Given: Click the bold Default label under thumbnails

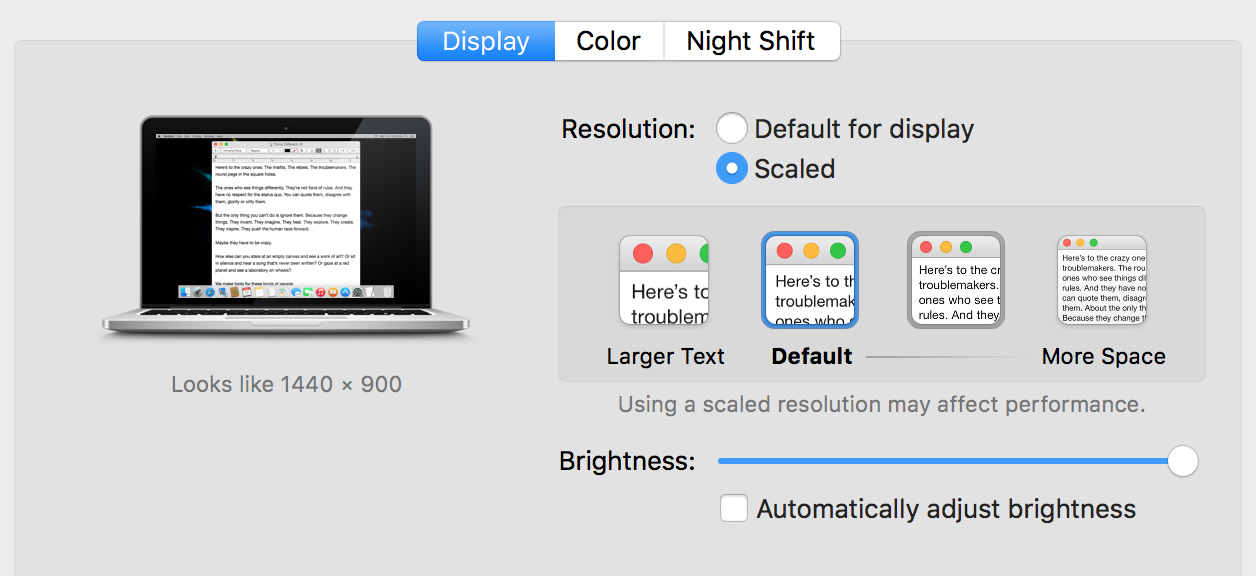Looking at the screenshot, I should tap(812, 356).
